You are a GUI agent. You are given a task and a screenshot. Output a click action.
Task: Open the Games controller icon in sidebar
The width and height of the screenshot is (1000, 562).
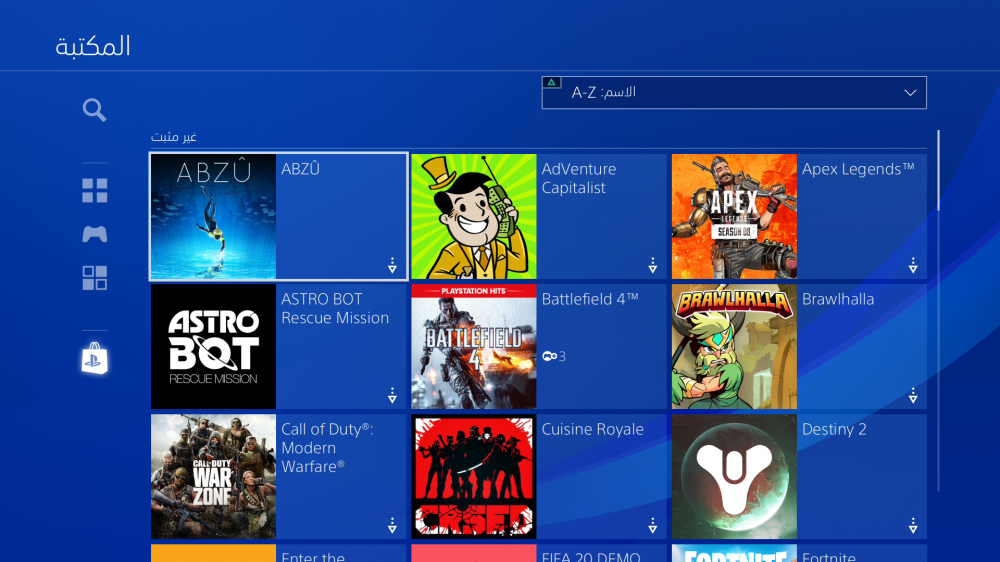pos(94,234)
